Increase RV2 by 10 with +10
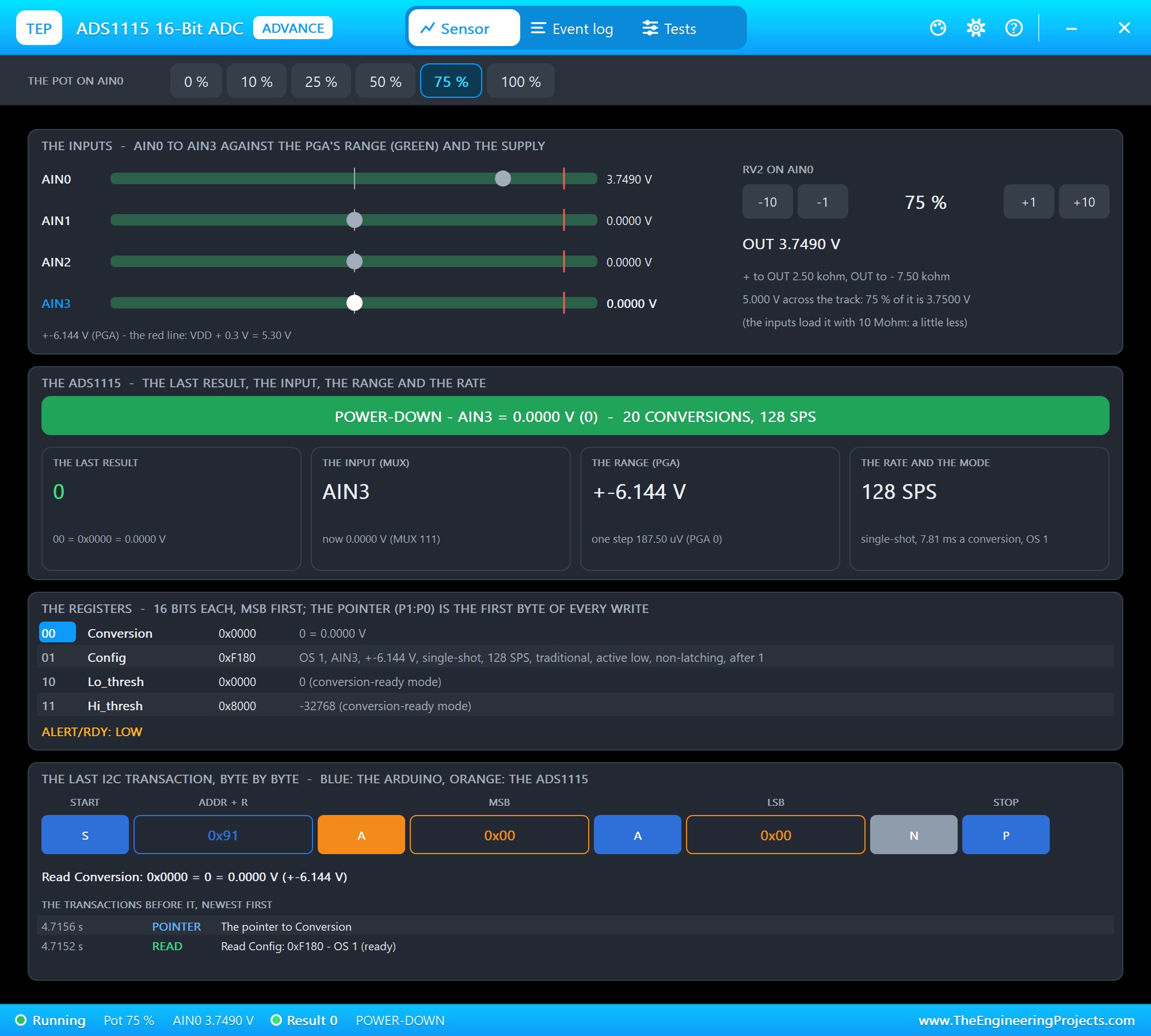The width and height of the screenshot is (1151, 1036). click(x=1084, y=202)
